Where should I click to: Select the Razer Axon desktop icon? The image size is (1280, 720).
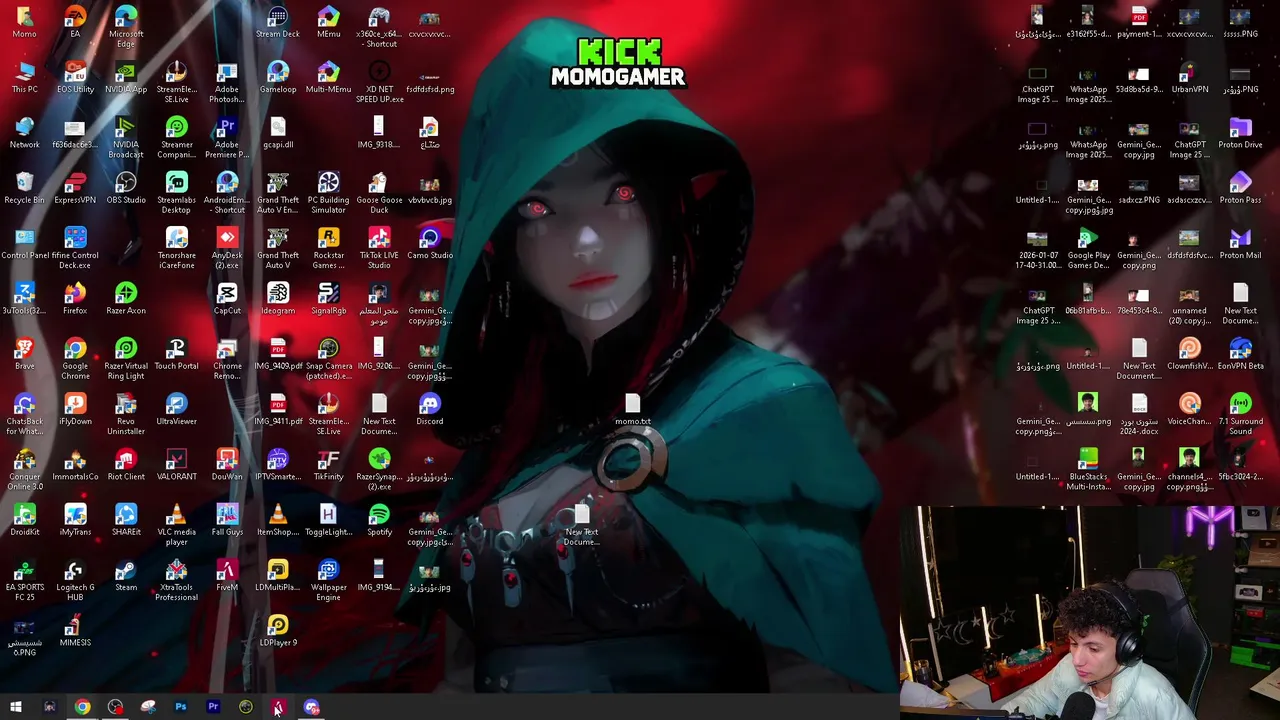coord(126,298)
